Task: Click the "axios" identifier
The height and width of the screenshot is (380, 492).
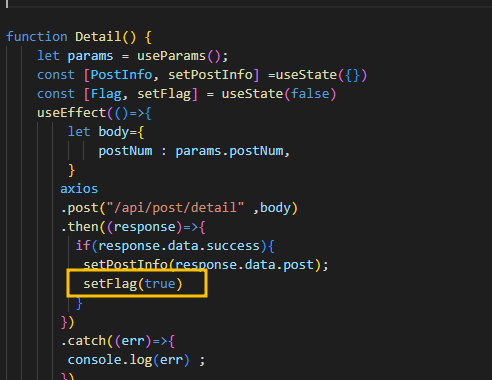Action: [x=79, y=189]
